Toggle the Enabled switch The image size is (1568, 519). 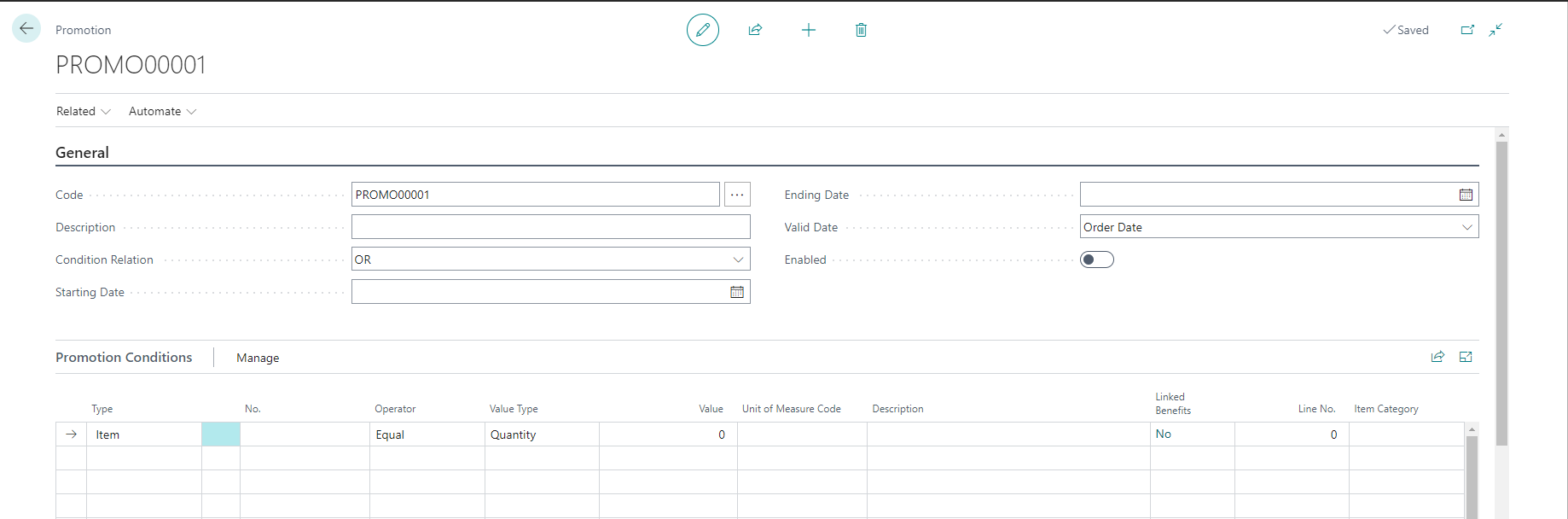[x=1096, y=259]
